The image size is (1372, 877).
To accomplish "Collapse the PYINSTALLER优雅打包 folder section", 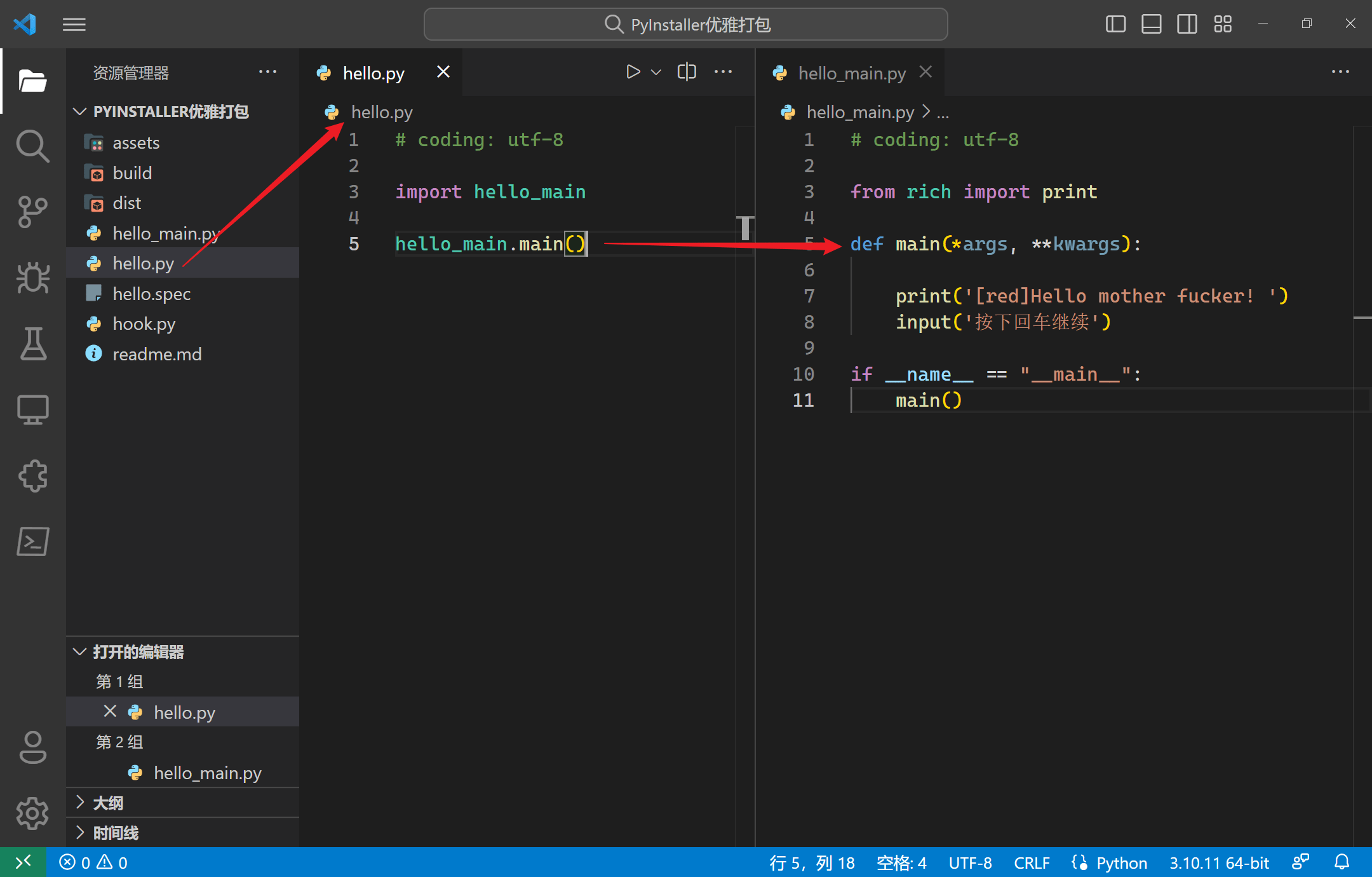I will [80, 112].
